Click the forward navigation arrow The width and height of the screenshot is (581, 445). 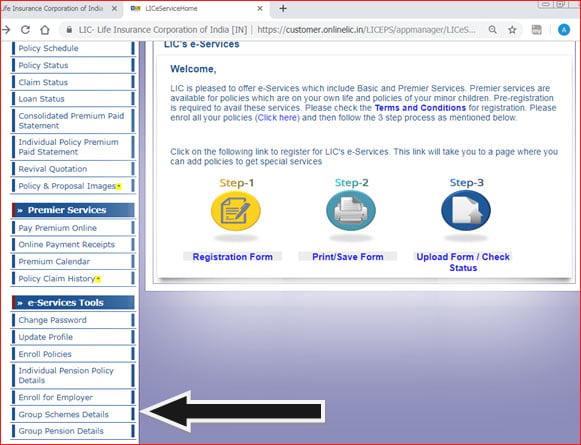point(6,30)
